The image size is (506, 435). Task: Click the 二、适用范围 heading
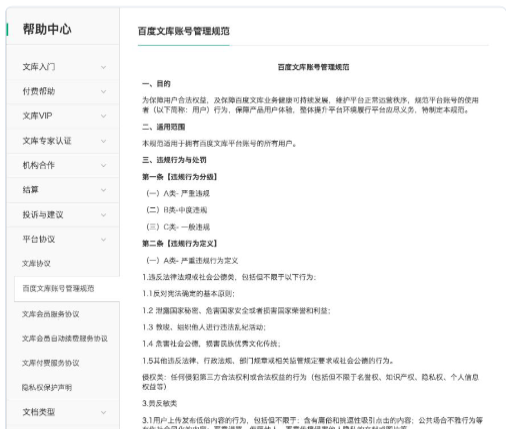[164, 127]
